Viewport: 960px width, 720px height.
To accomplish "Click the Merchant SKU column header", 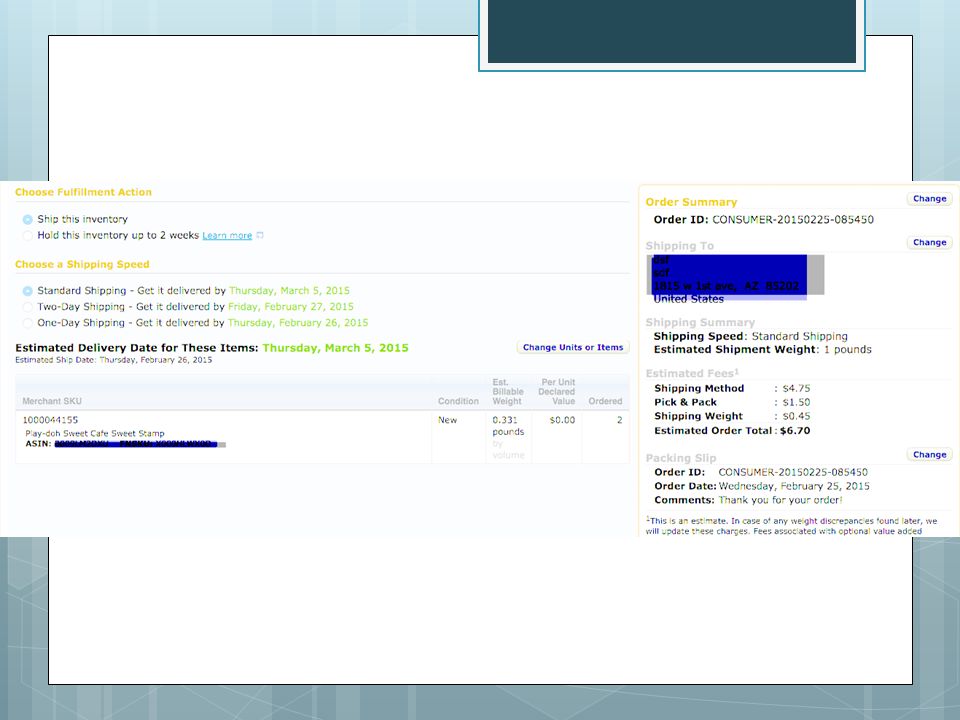I will pos(52,401).
